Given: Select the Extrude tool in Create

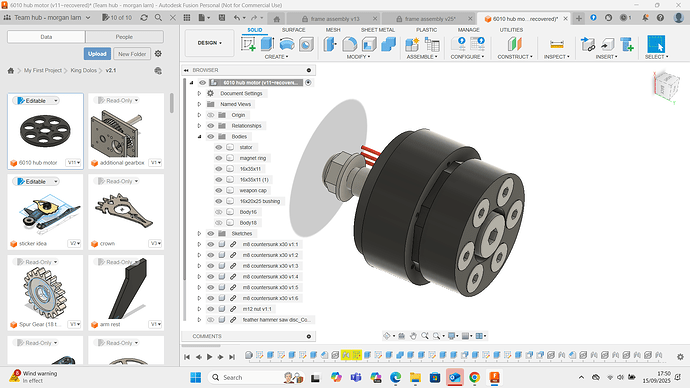Looking at the screenshot, I should (267, 44).
